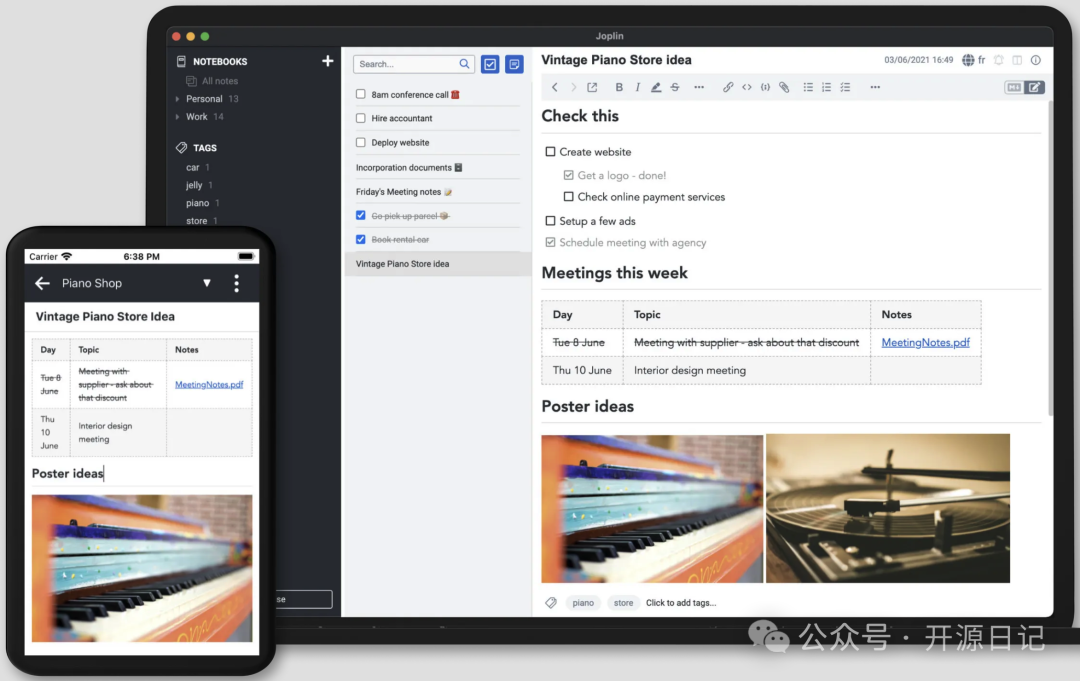Click the new to-do button
The width and height of the screenshot is (1080, 681).
(490, 64)
